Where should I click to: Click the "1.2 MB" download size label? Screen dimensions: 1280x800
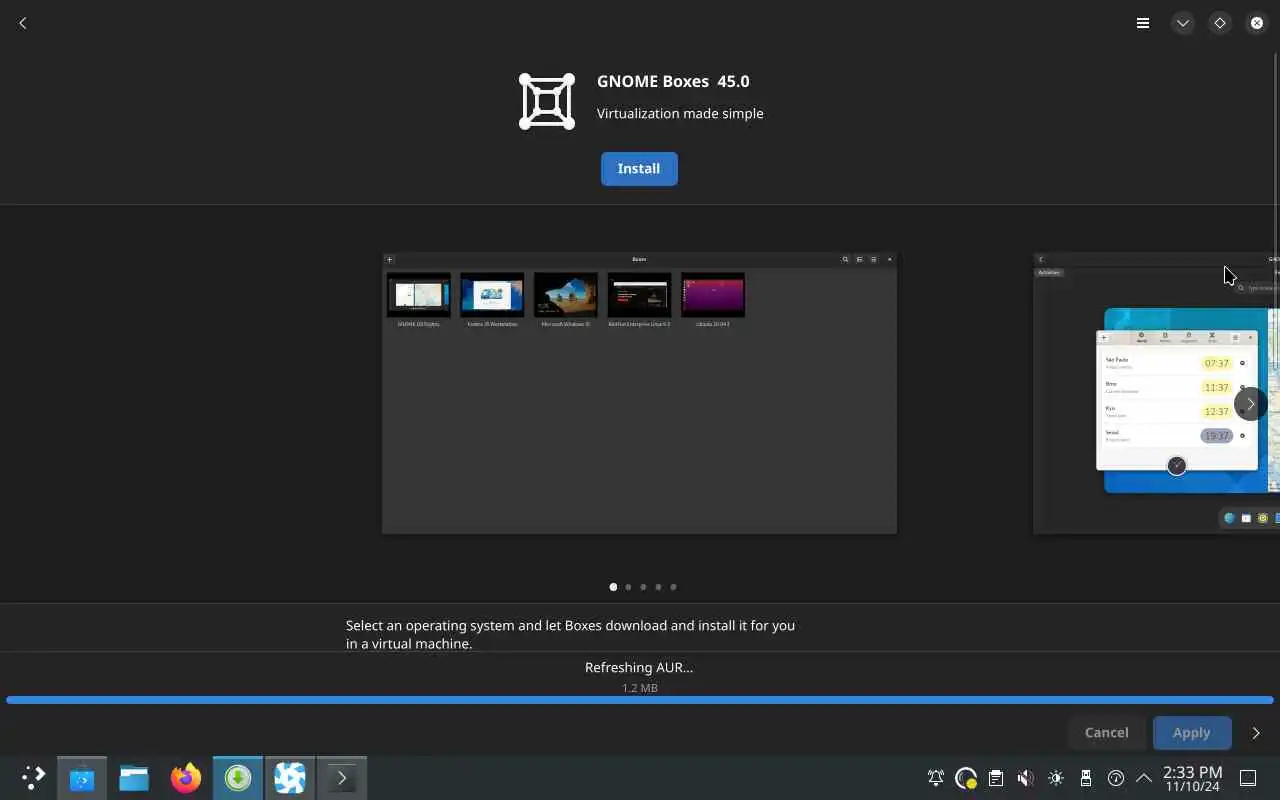point(639,688)
